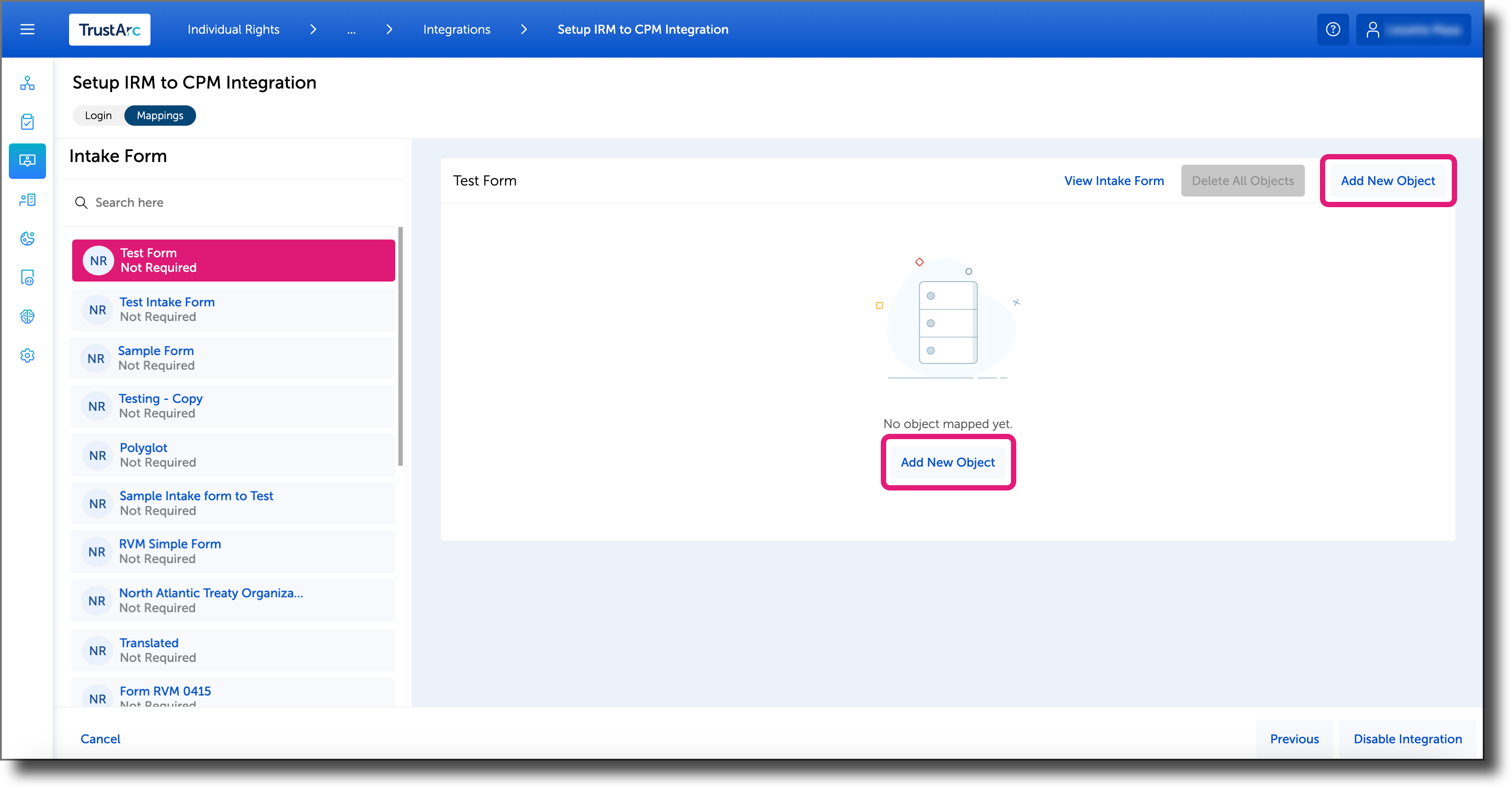
Task: Go back using the Previous button
Action: click(1294, 739)
